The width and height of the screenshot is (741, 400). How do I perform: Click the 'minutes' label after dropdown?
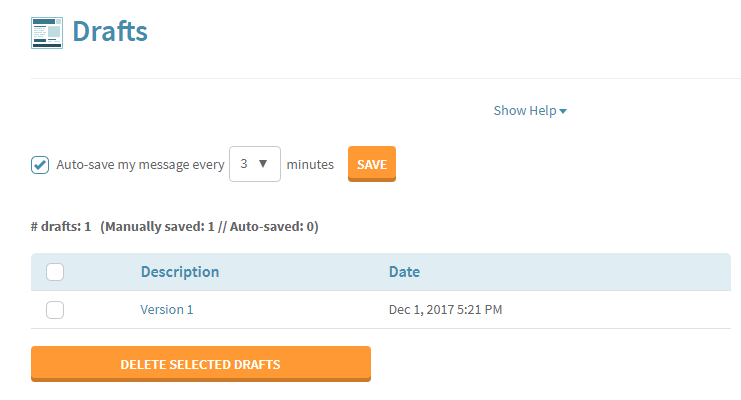click(x=310, y=165)
